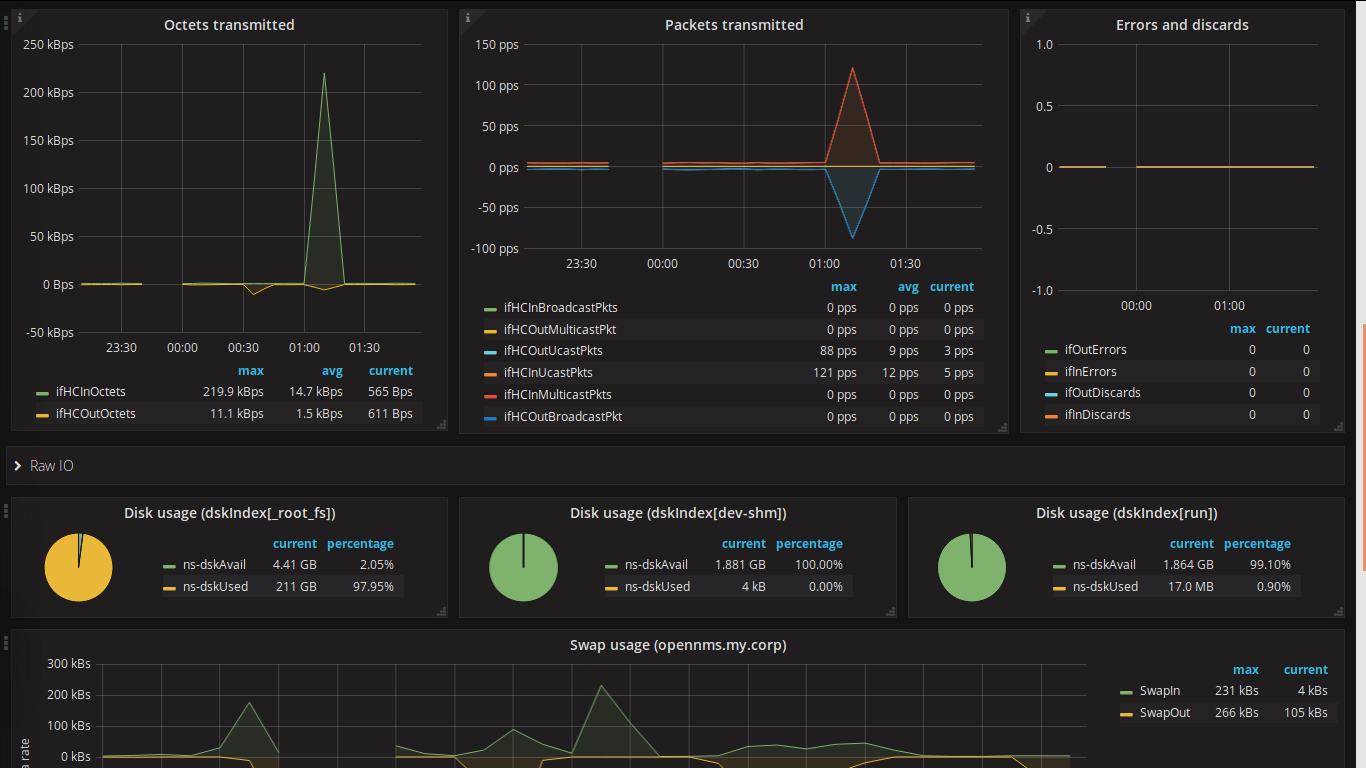Click the yellow color marker next to SwapOut
Viewport: 1366px width, 768px height.
click(x=1128, y=712)
